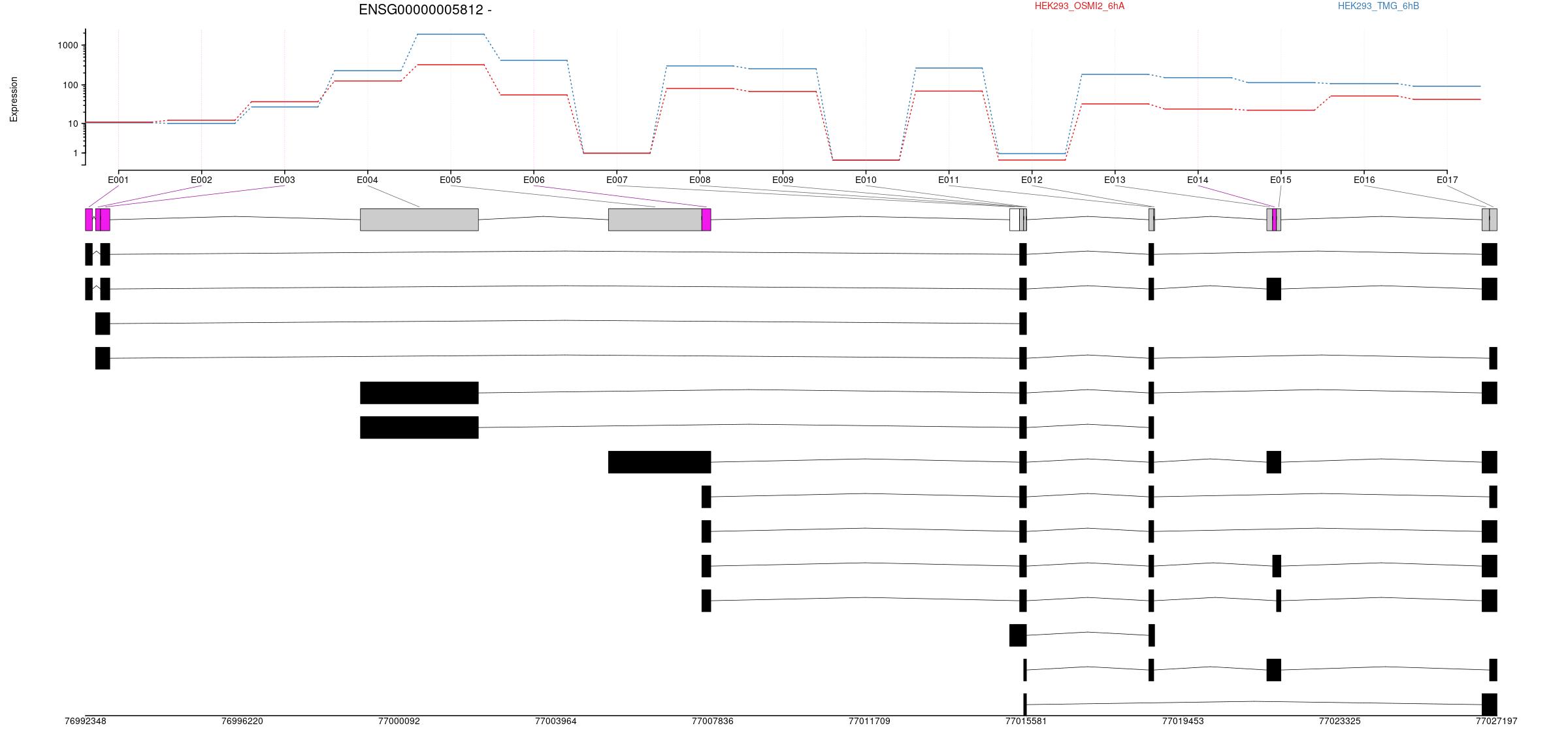
Task: Click exon label E014
Action: (x=1198, y=180)
